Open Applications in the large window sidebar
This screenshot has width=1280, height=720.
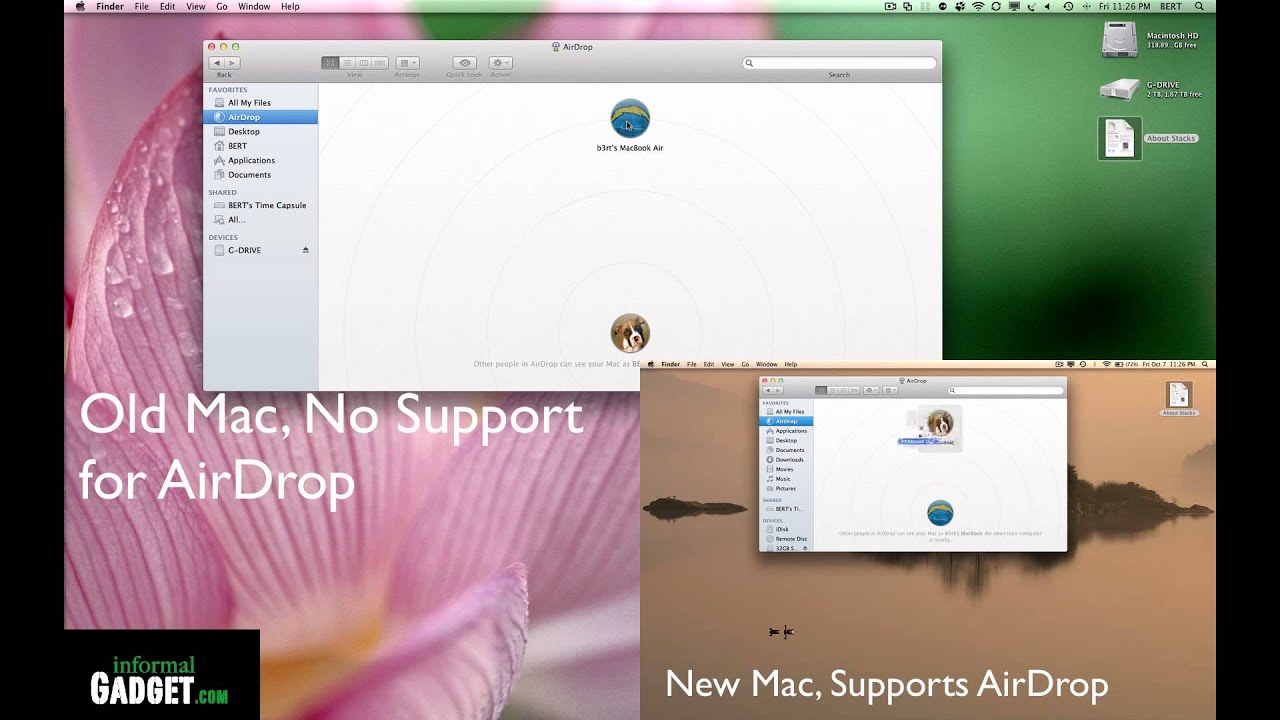pyautogui.click(x=260, y=160)
